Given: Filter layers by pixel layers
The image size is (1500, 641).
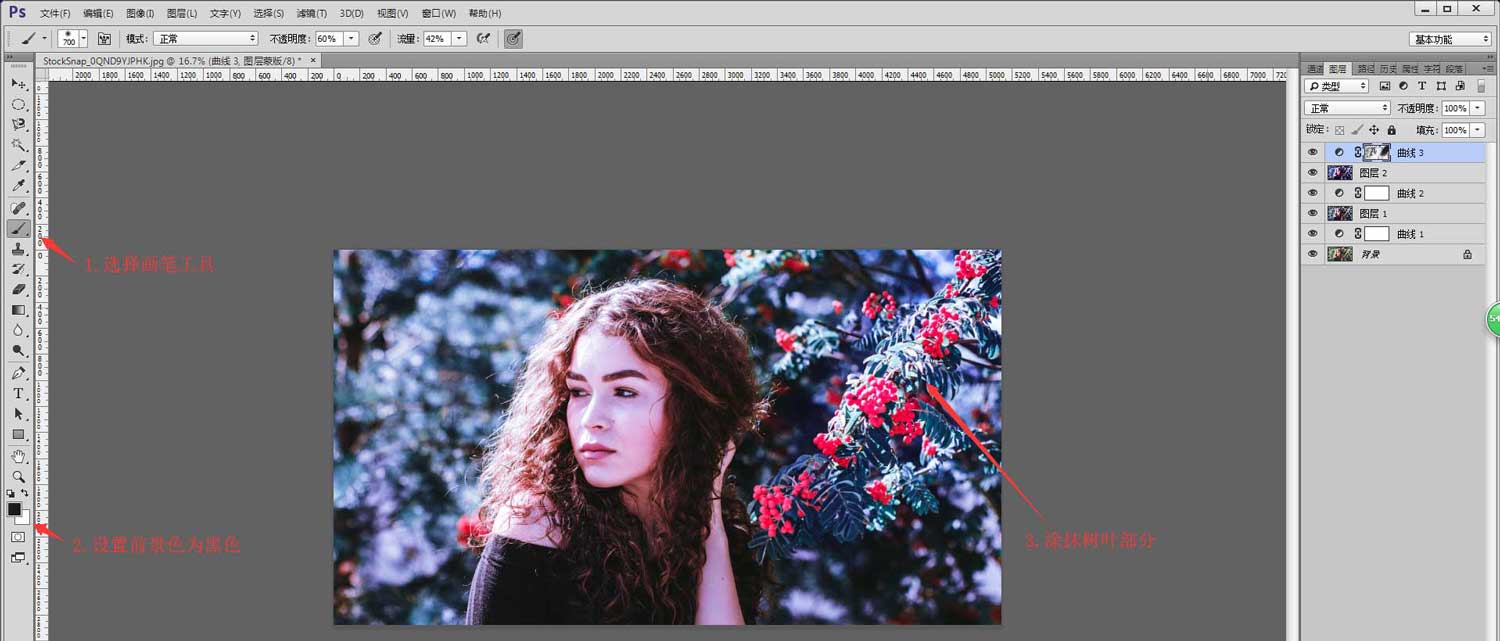Looking at the screenshot, I should coord(1386,87).
